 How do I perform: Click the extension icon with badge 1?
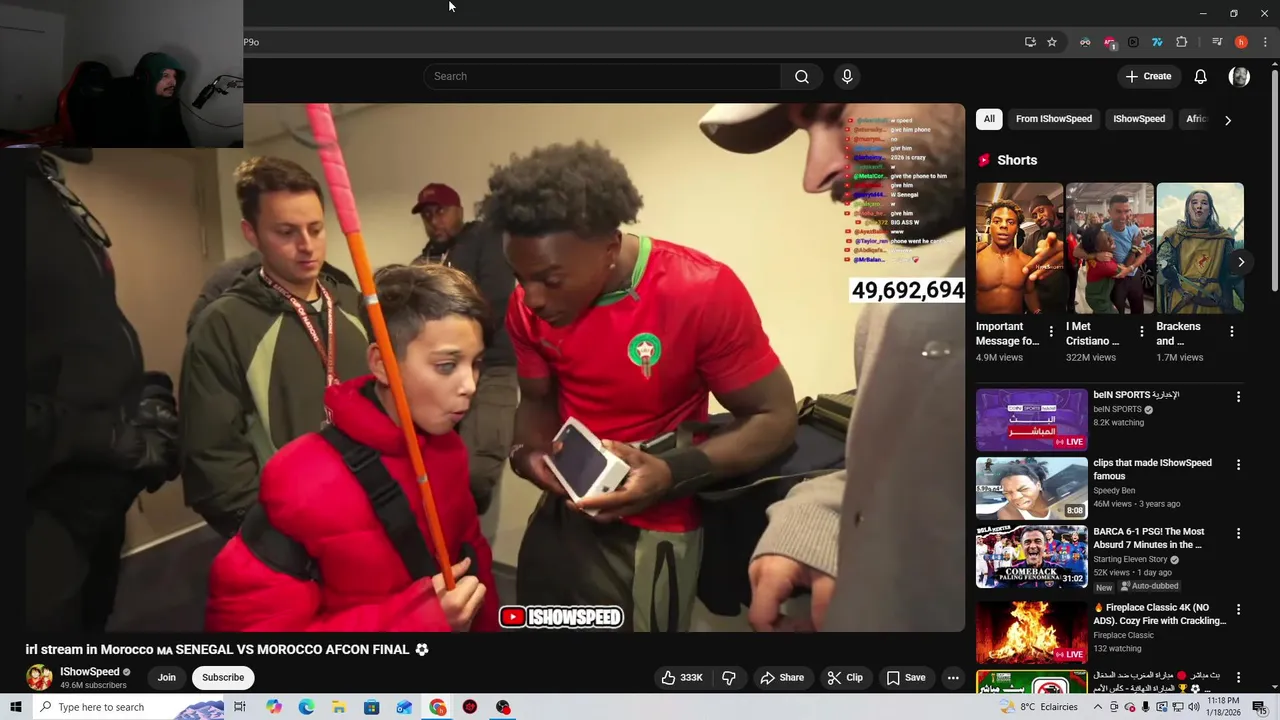click(x=1109, y=42)
